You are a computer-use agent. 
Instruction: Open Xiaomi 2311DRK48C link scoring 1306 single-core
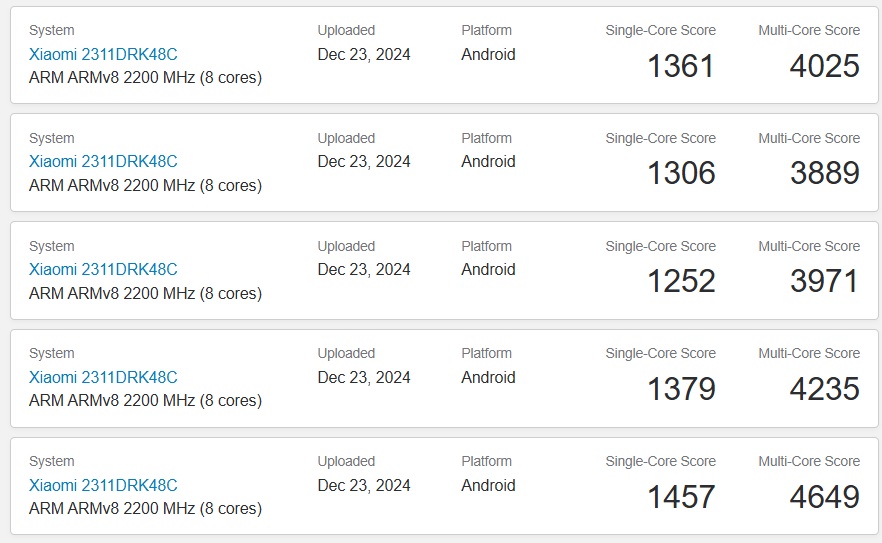(103, 161)
